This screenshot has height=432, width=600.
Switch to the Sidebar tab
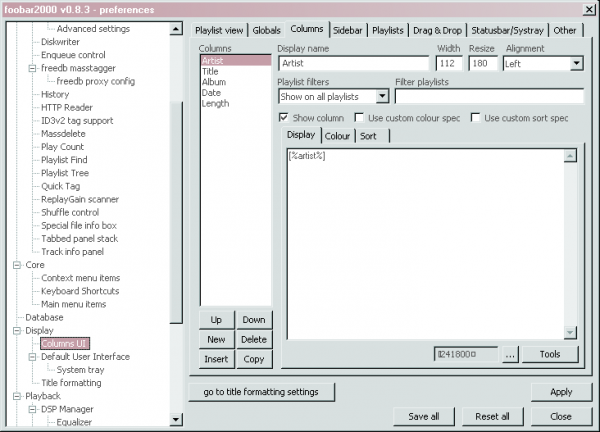(x=348, y=30)
